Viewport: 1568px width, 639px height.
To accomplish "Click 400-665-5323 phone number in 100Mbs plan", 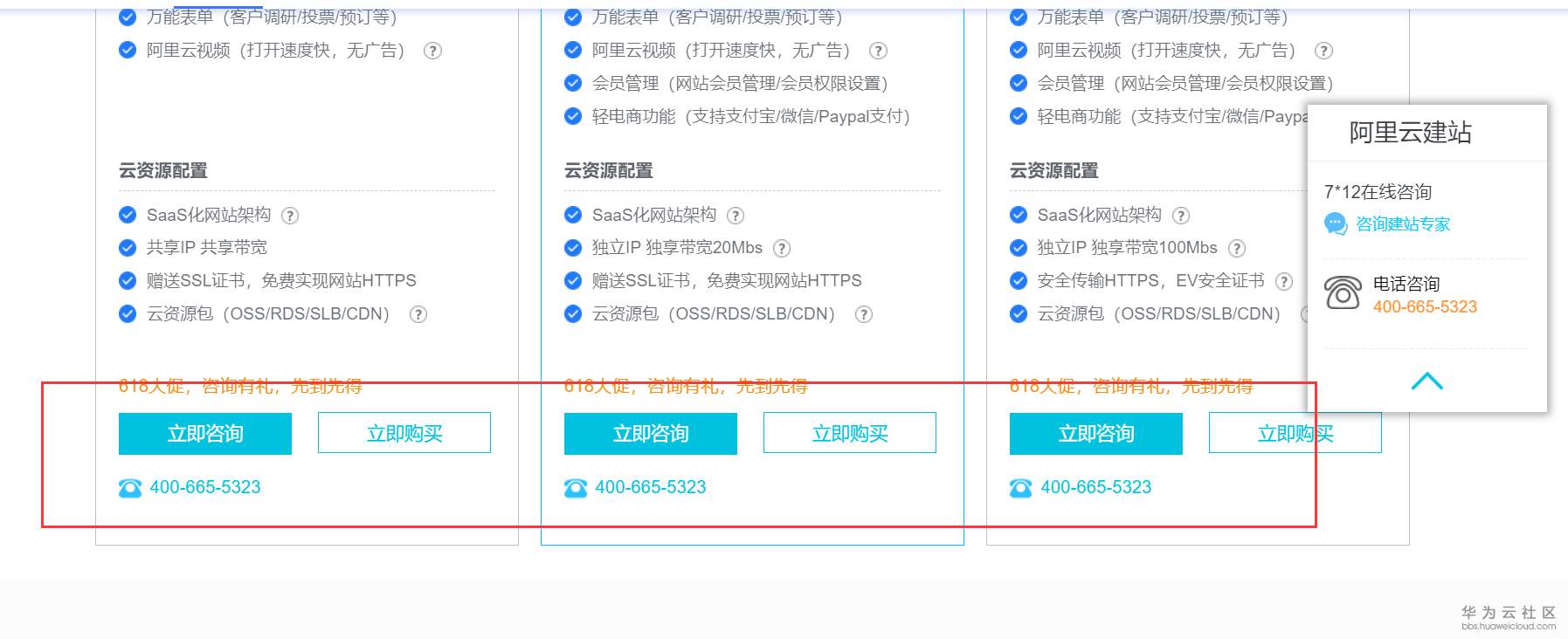I will point(1096,487).
